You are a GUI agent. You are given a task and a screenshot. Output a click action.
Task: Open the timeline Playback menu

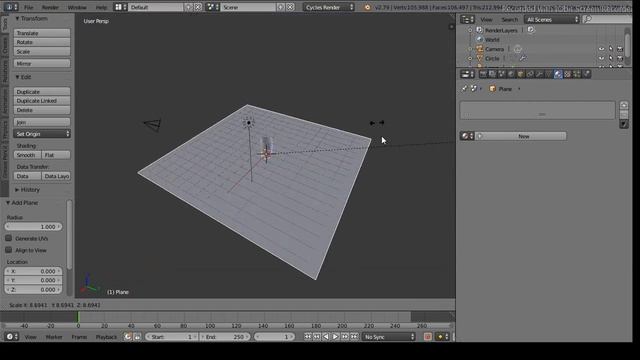point(106,337)
